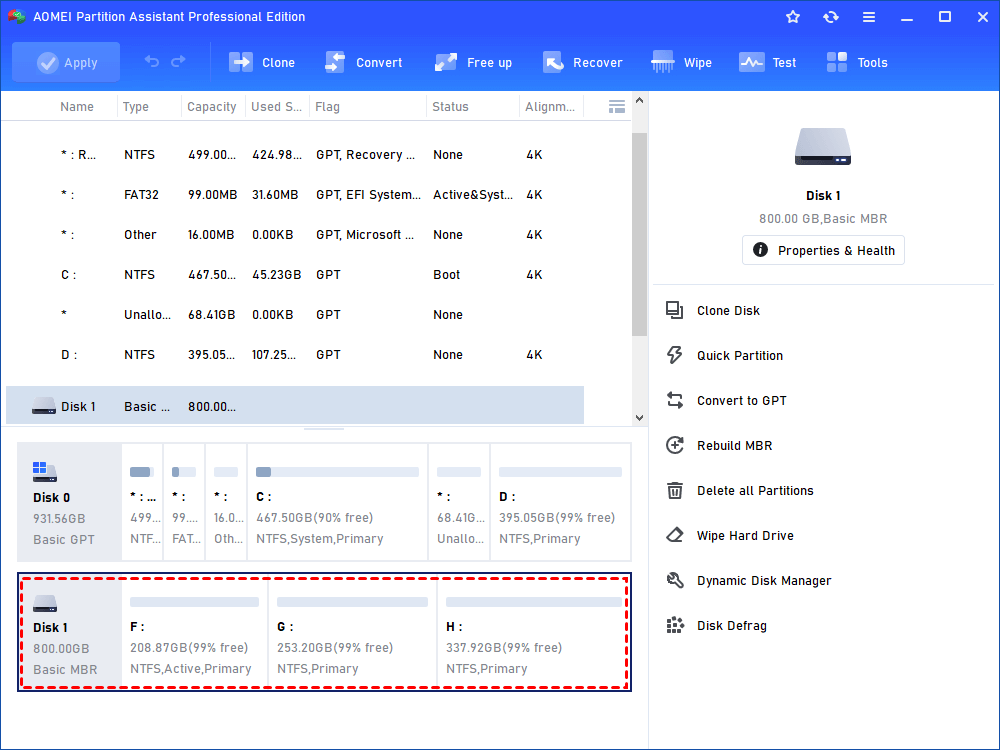Select the FAT32 EFI System partition row
This screenshot has width=1000, height=750.
coord(295,195)
